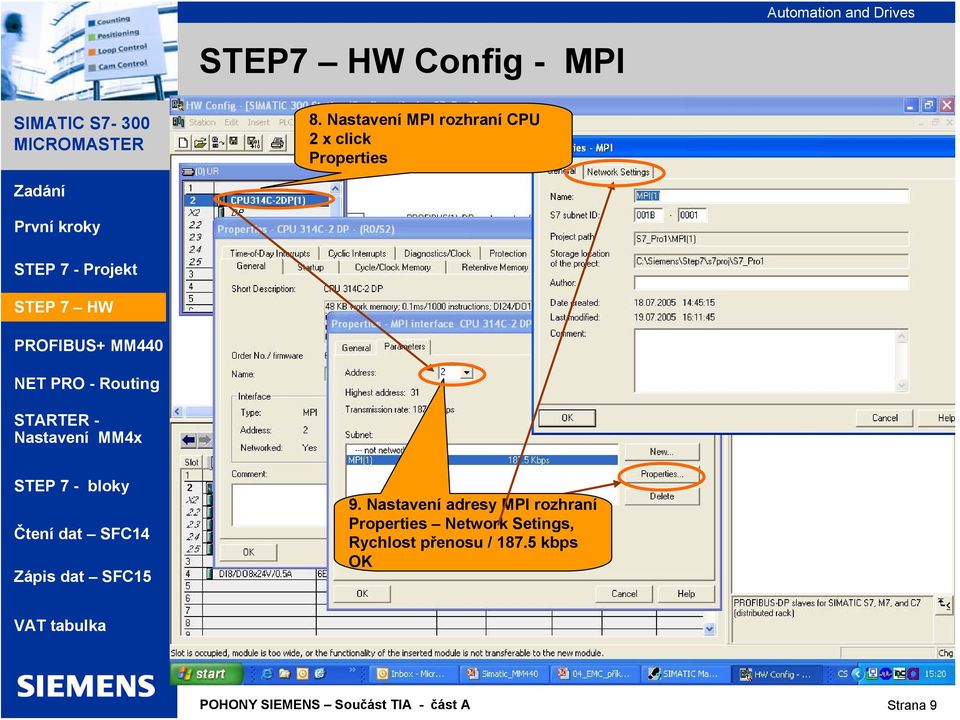Screen dimensions: 960x720
Task: Launch Internet Explorer from quick launch
Action: click(267, 674)
